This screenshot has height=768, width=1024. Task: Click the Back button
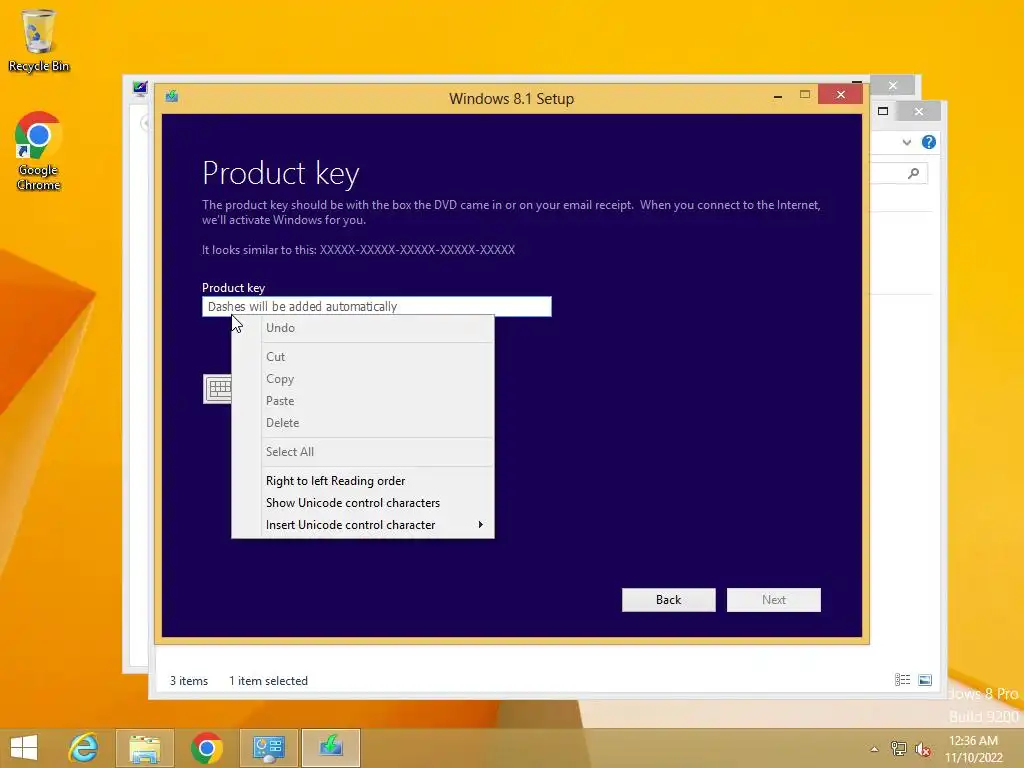(x=669, y=600)
